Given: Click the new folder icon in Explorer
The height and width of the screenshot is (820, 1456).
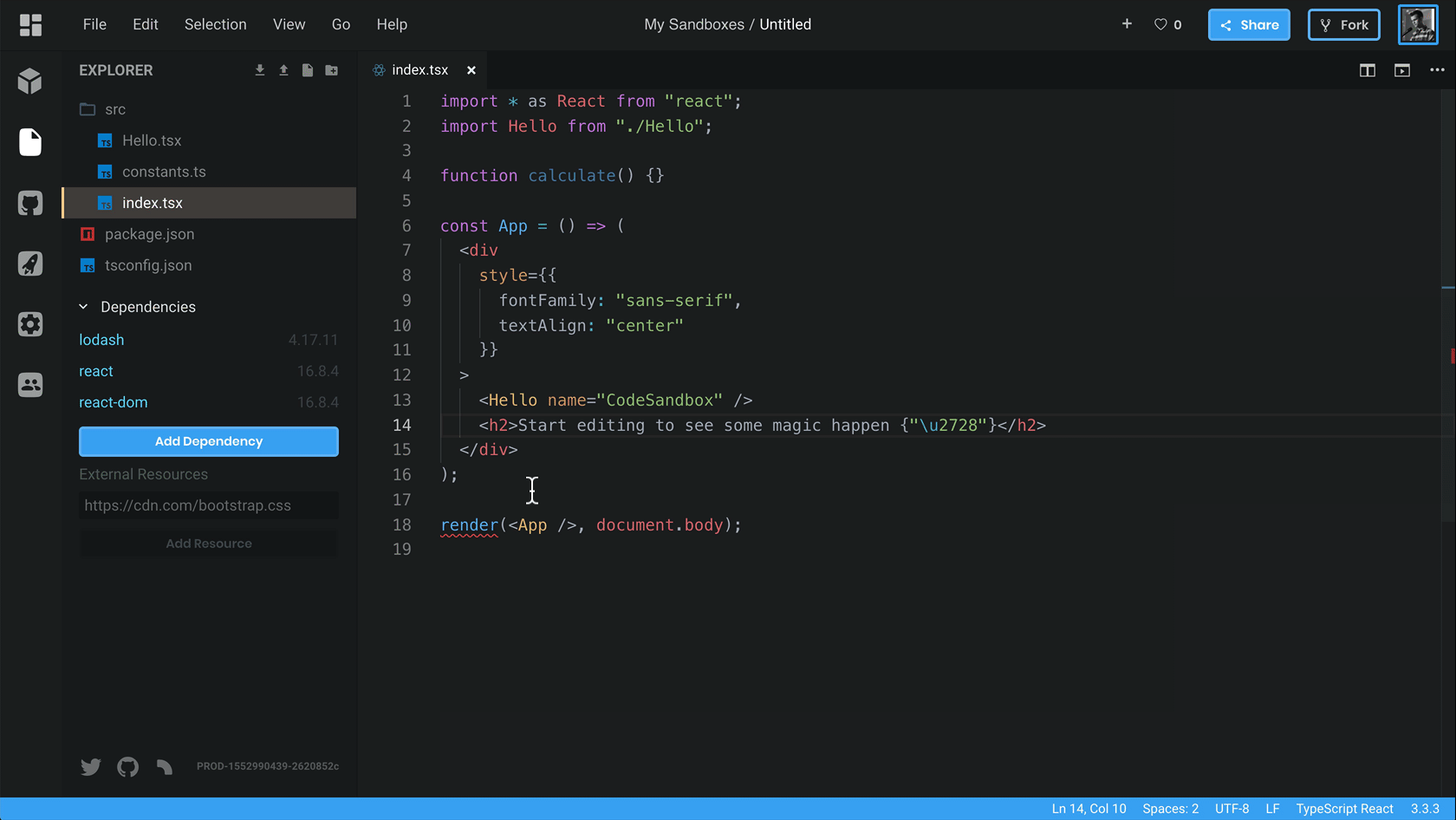Looking at the screenshot, I should [332, 70].
